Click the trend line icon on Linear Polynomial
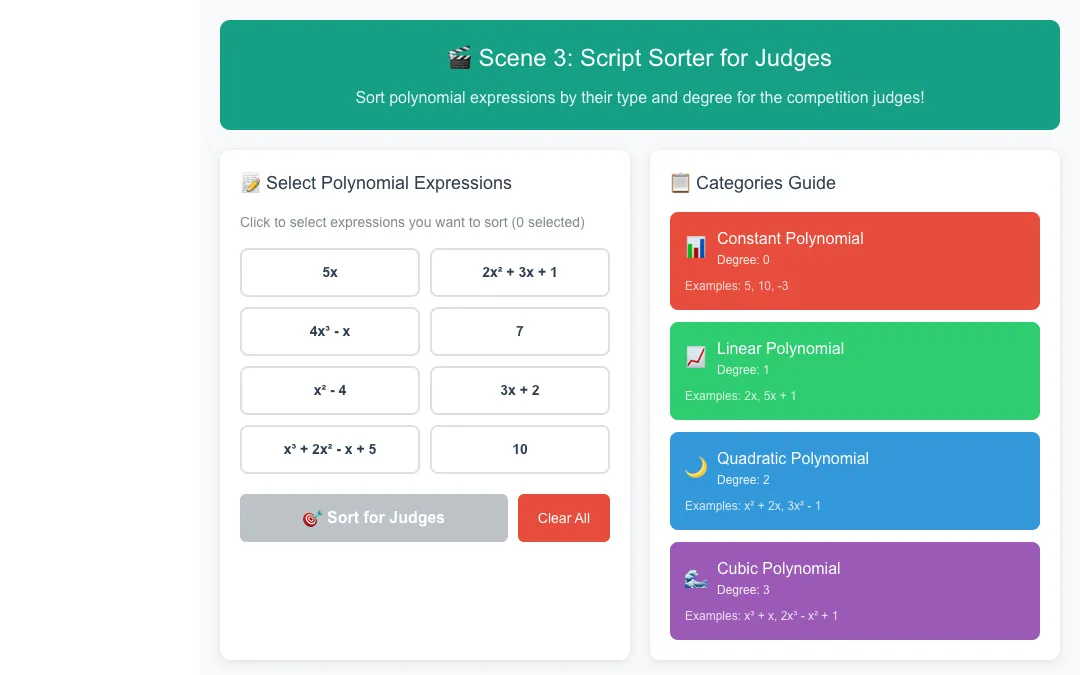The height and width of the screenshot is (675, 1080). 696,357
